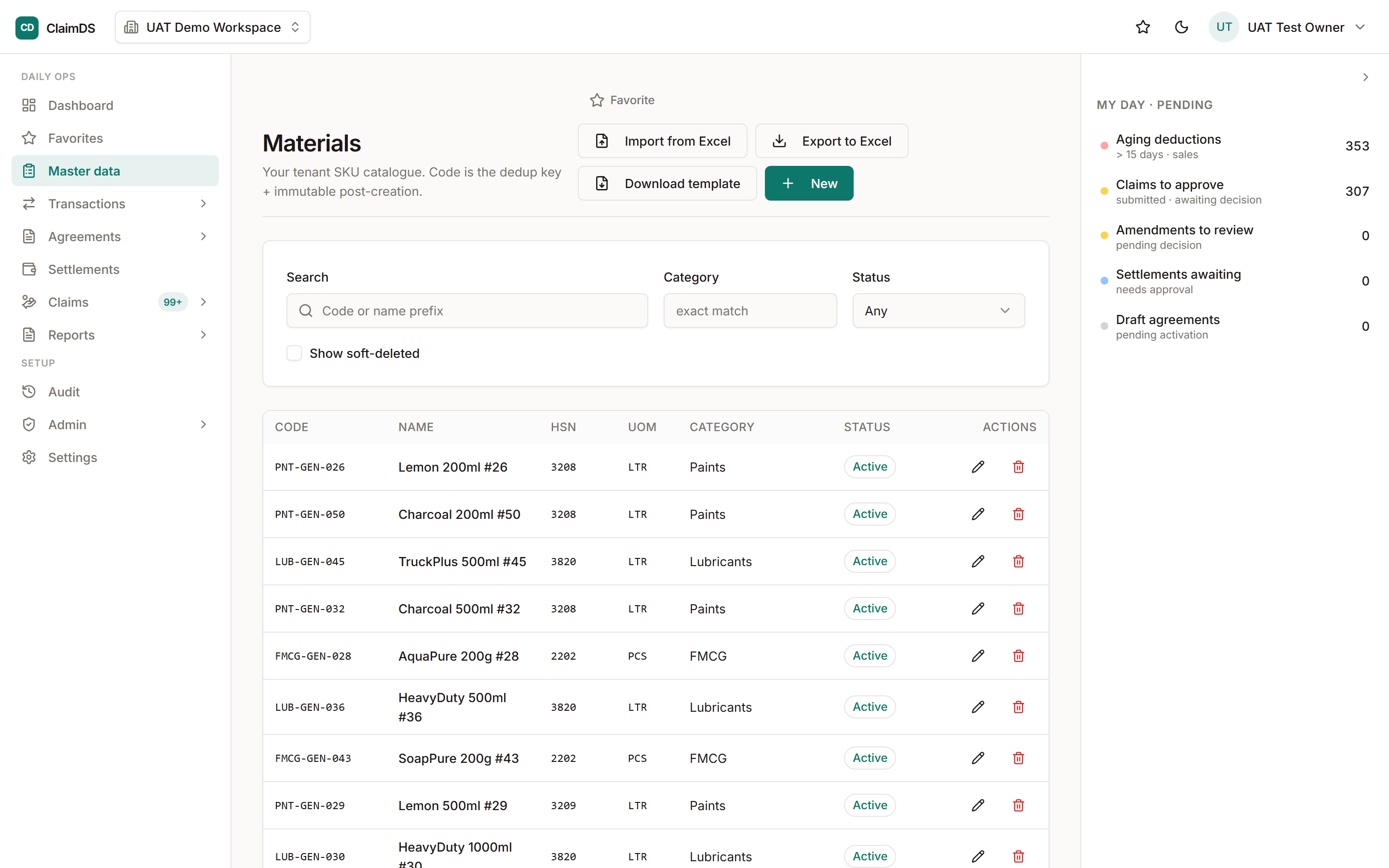Click the Reports document icon in sidebar

coord(29,335)
